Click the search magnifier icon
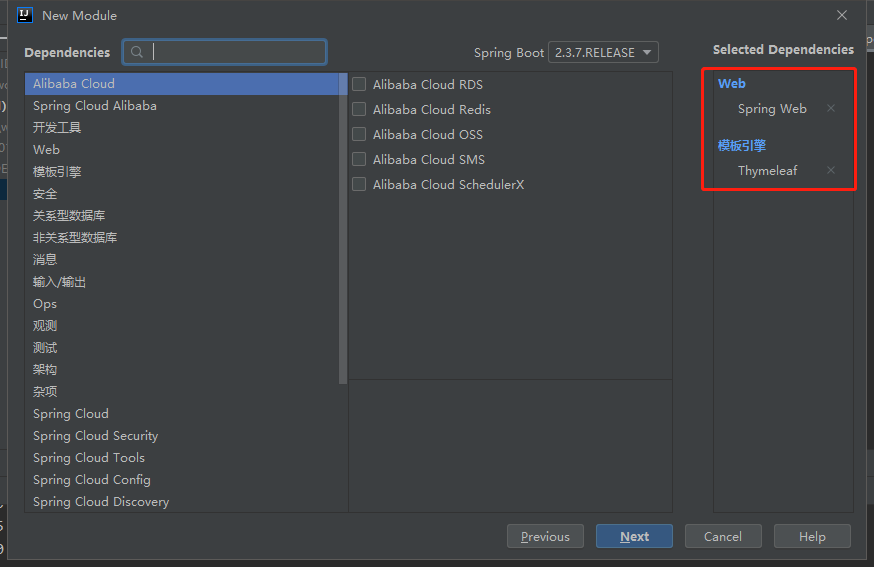Screen dimensions: 874x567 [x=137, y=52]
